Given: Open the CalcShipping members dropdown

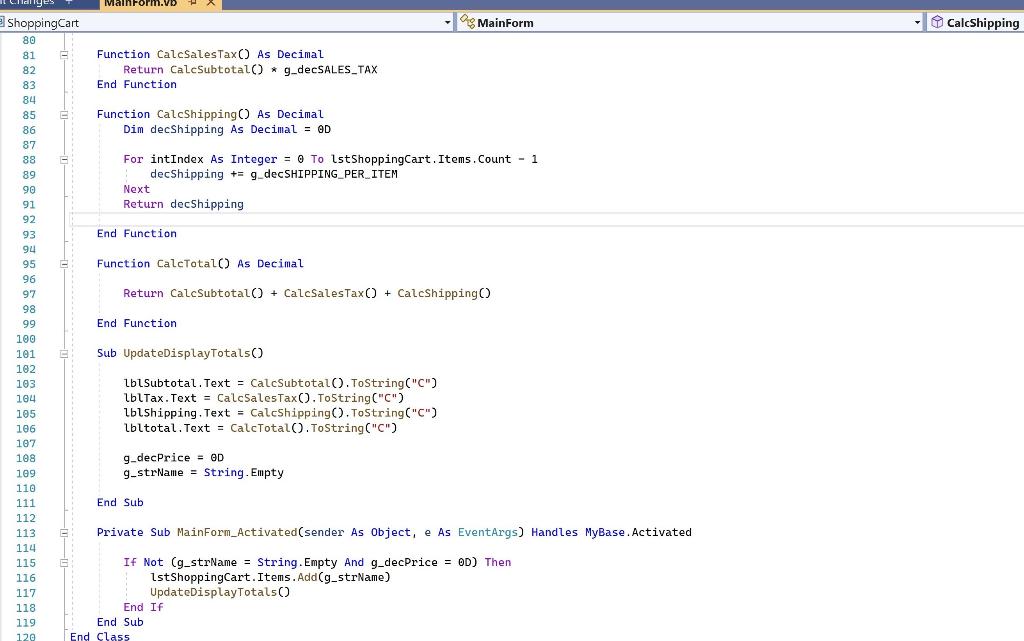Looking at the screenshot, I should (1018, 22).
